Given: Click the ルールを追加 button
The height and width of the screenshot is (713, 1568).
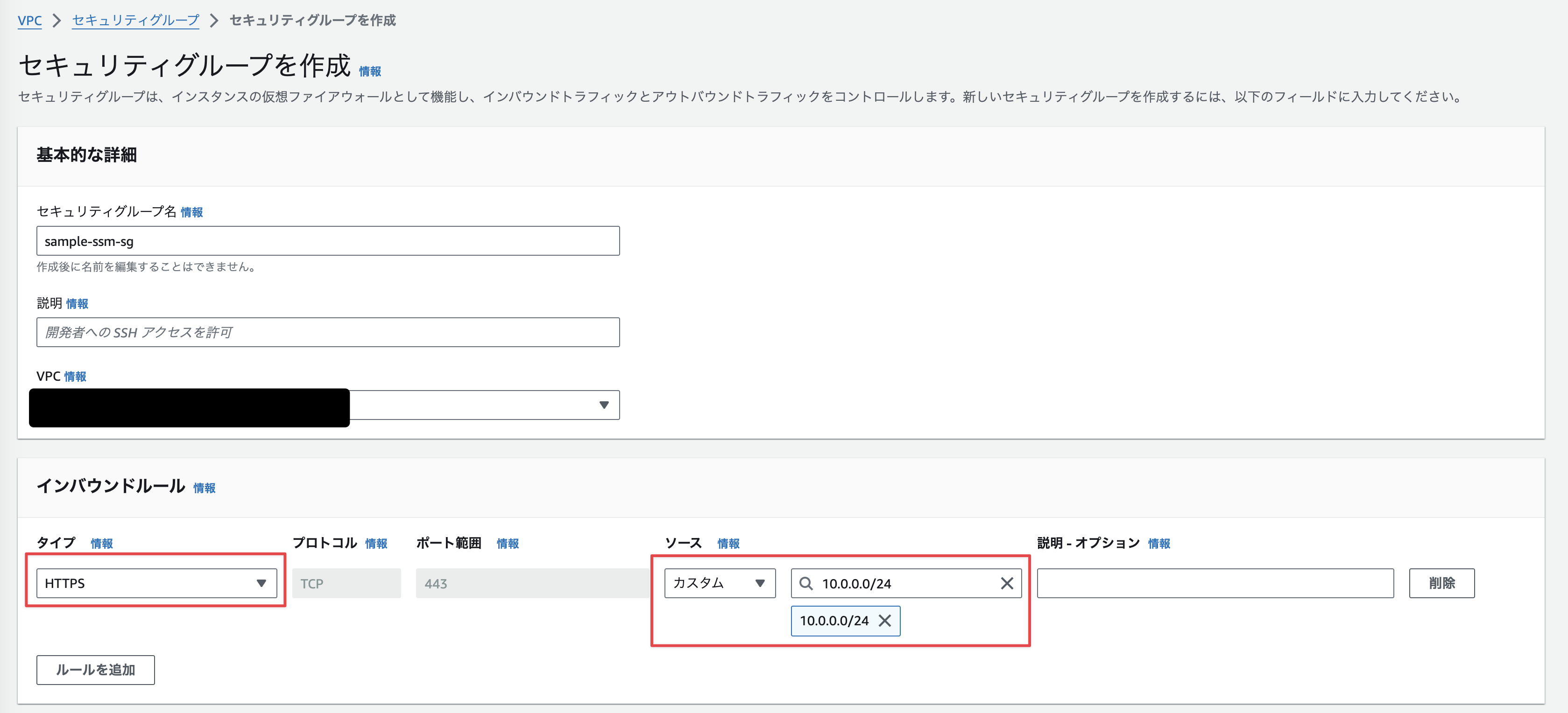Looking at the screenshot, I should 96,669.
